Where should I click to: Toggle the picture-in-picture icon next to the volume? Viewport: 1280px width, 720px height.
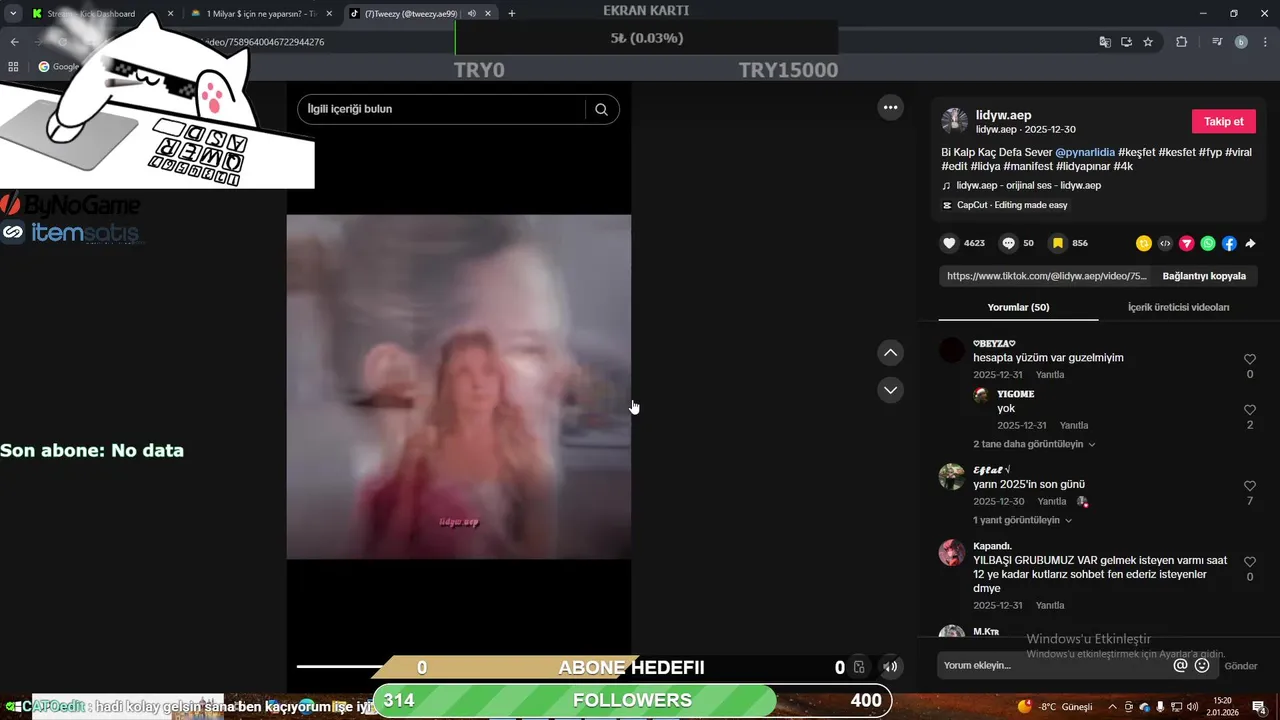(859, 667)
